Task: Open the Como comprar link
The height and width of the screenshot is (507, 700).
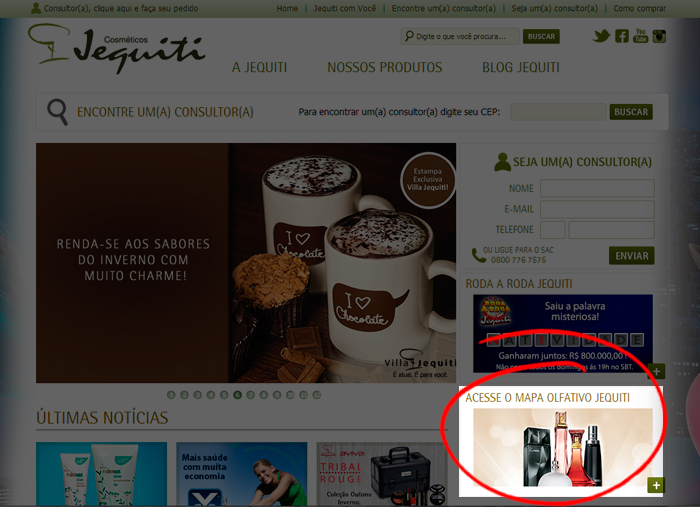Action: click(x=639, y=8)
